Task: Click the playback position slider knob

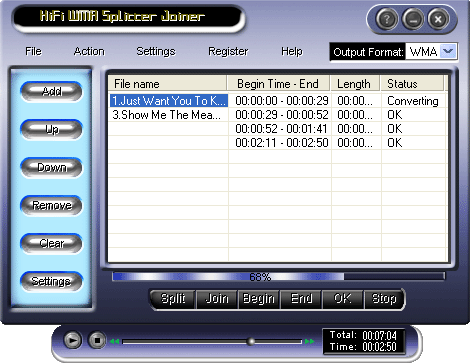Action: (251, 341)
